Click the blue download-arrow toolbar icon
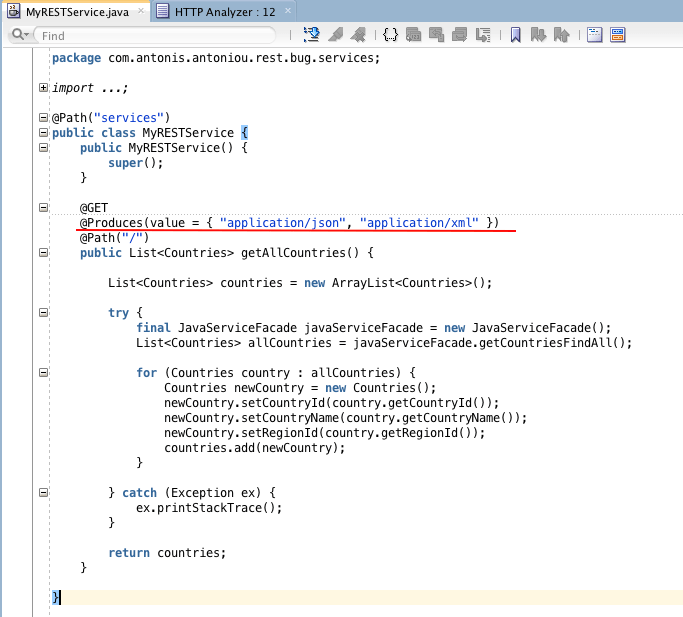The image size is (683, 617). [311, 34]
